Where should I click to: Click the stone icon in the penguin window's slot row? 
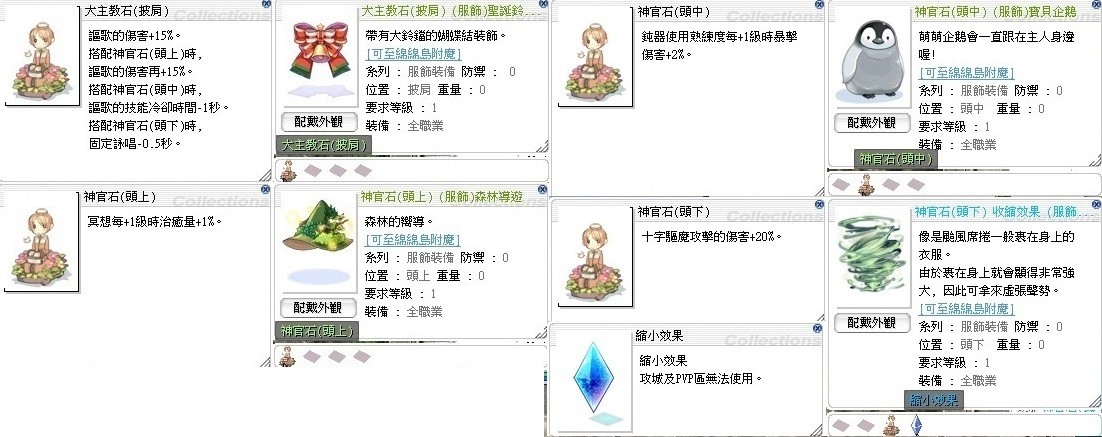tap(865, 186)
